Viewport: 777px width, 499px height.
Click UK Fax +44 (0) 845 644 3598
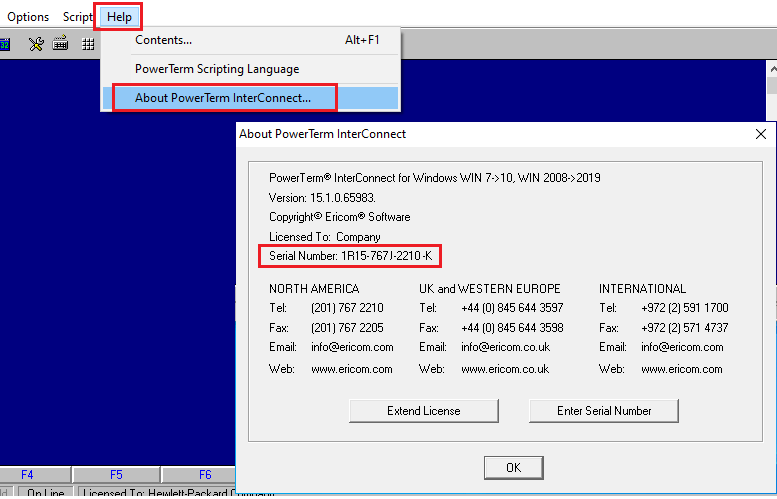click(512, 328)
